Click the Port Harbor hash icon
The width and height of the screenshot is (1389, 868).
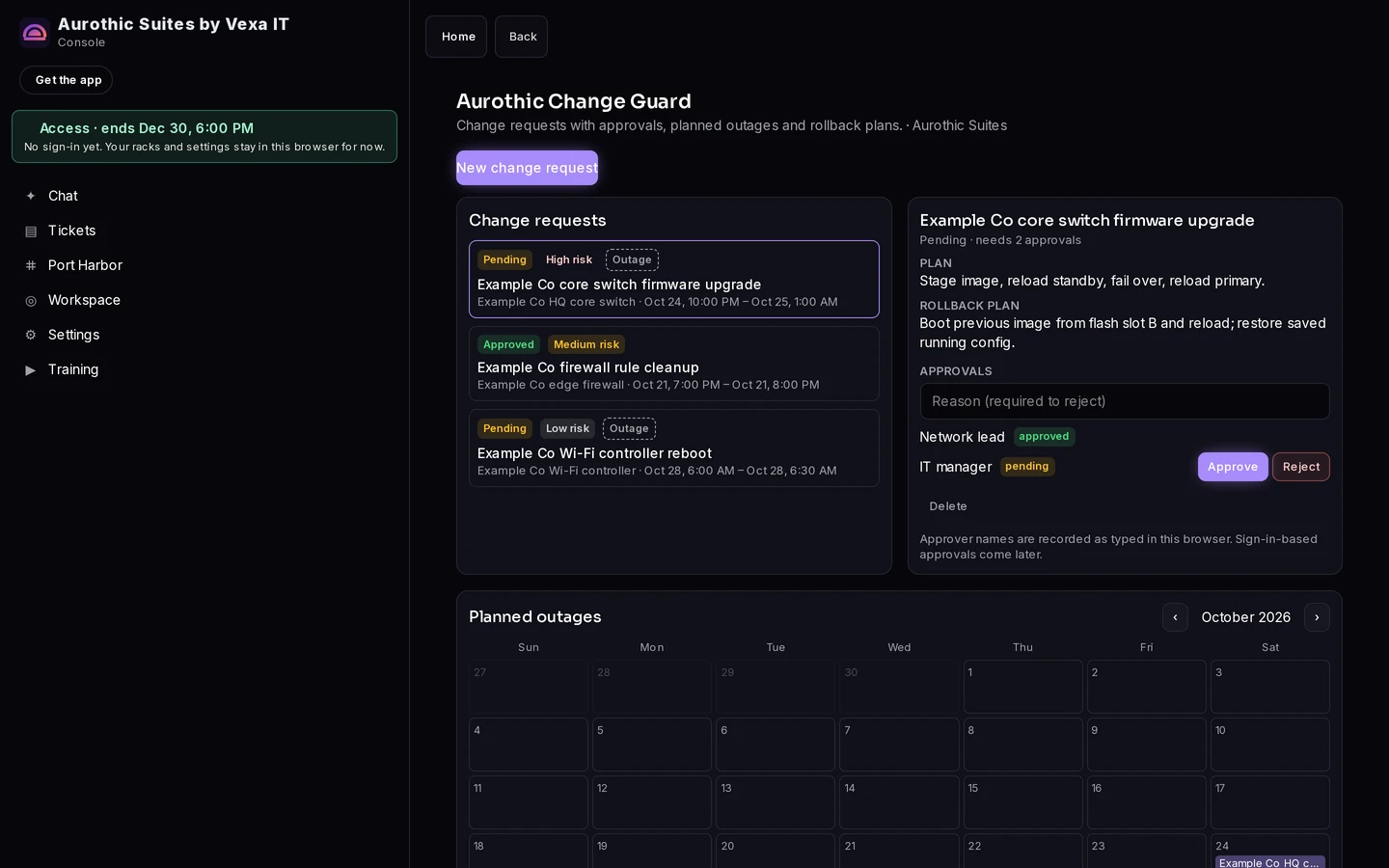tap(31, 265)
